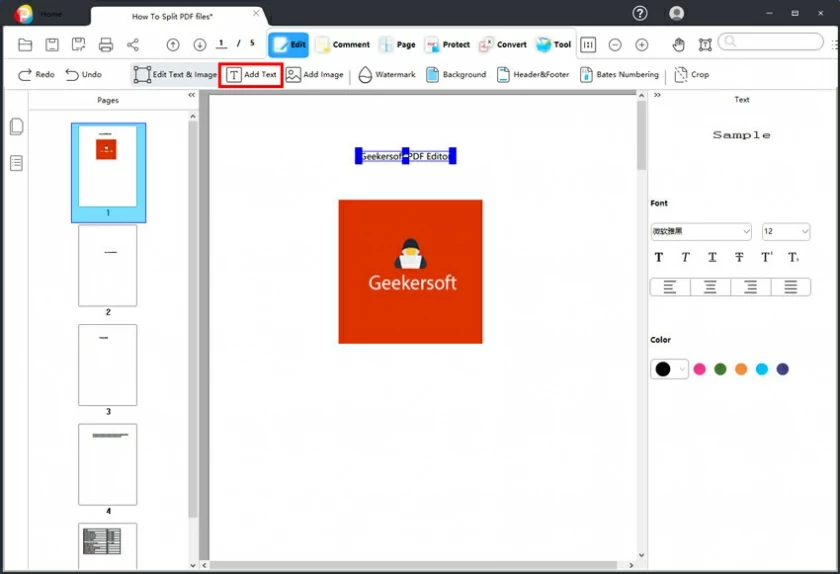Open the font family dropdown
Screen dimensions: 840x574
point(701,232)
